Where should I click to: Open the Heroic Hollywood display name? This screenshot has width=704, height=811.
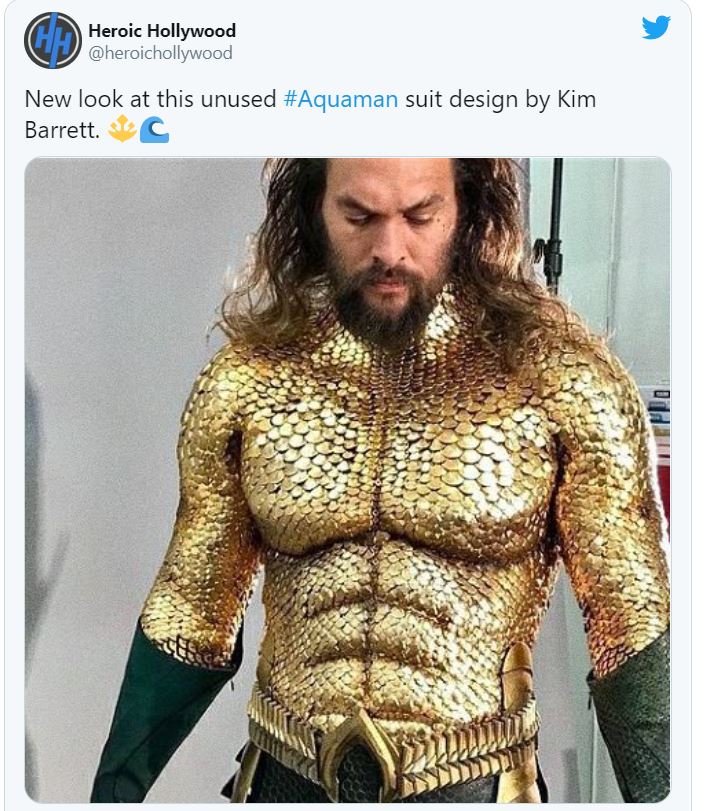(162, 31)
